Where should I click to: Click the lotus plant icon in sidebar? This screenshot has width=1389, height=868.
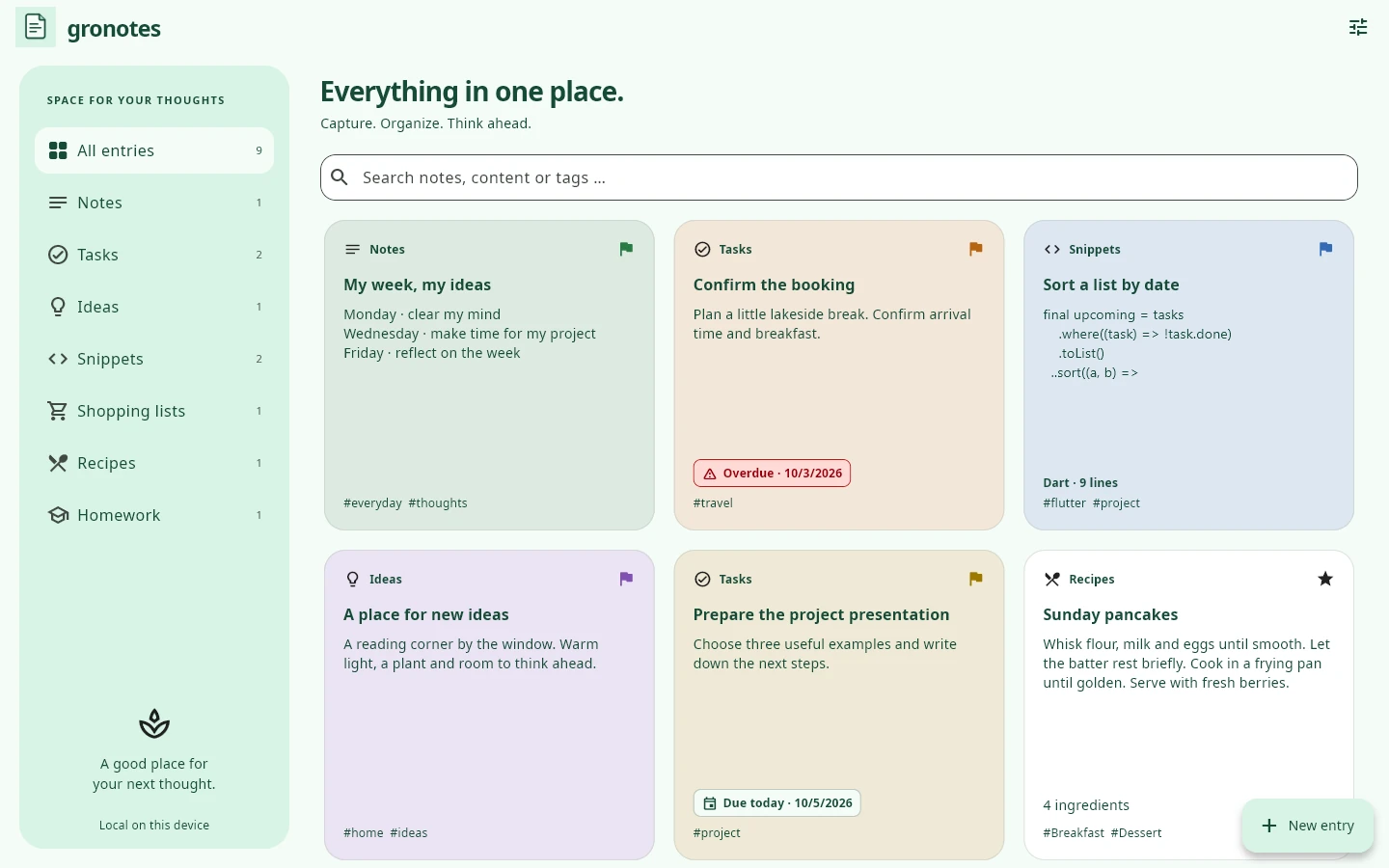tap(154, 723)
